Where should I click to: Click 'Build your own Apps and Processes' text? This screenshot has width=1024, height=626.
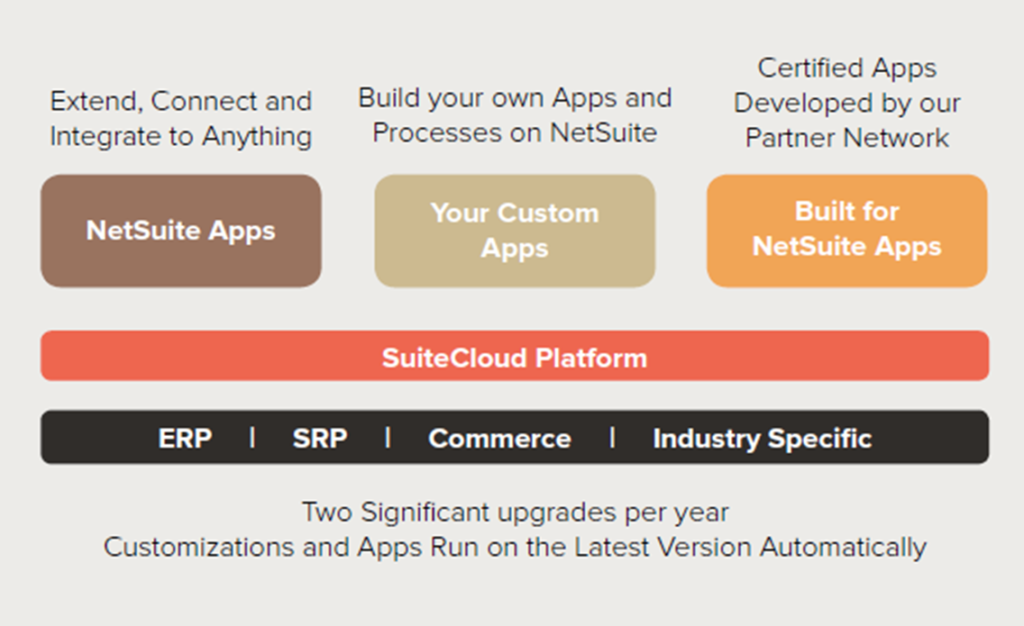[x=515, y=116]
